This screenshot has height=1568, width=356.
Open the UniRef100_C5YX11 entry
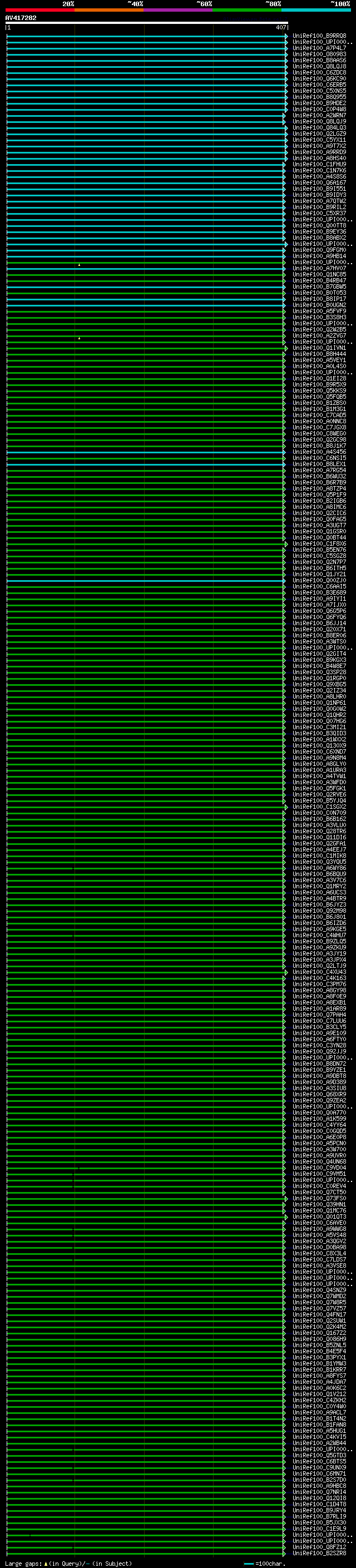(319, 140)
